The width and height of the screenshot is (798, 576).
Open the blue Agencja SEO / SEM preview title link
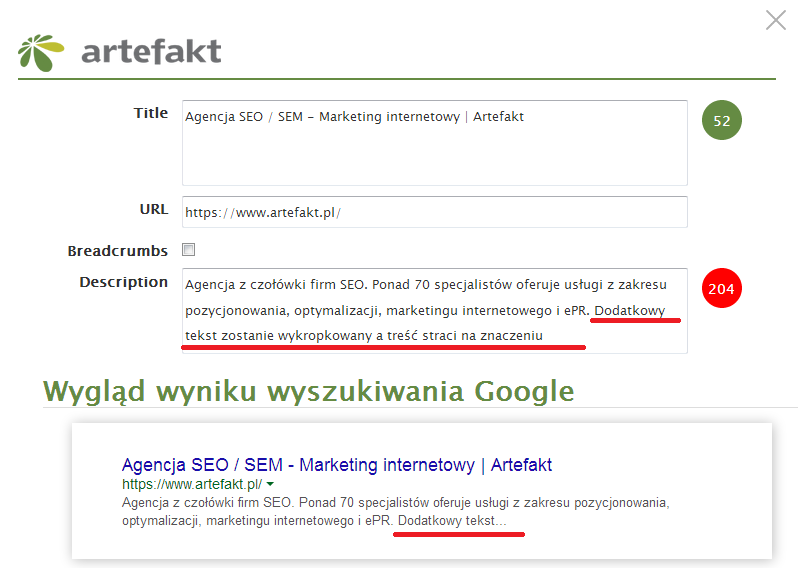337,465
